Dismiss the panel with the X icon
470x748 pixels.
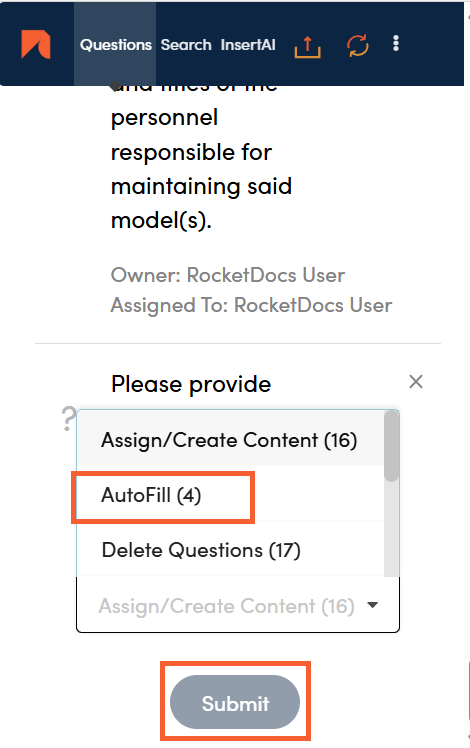pos(416,382)
